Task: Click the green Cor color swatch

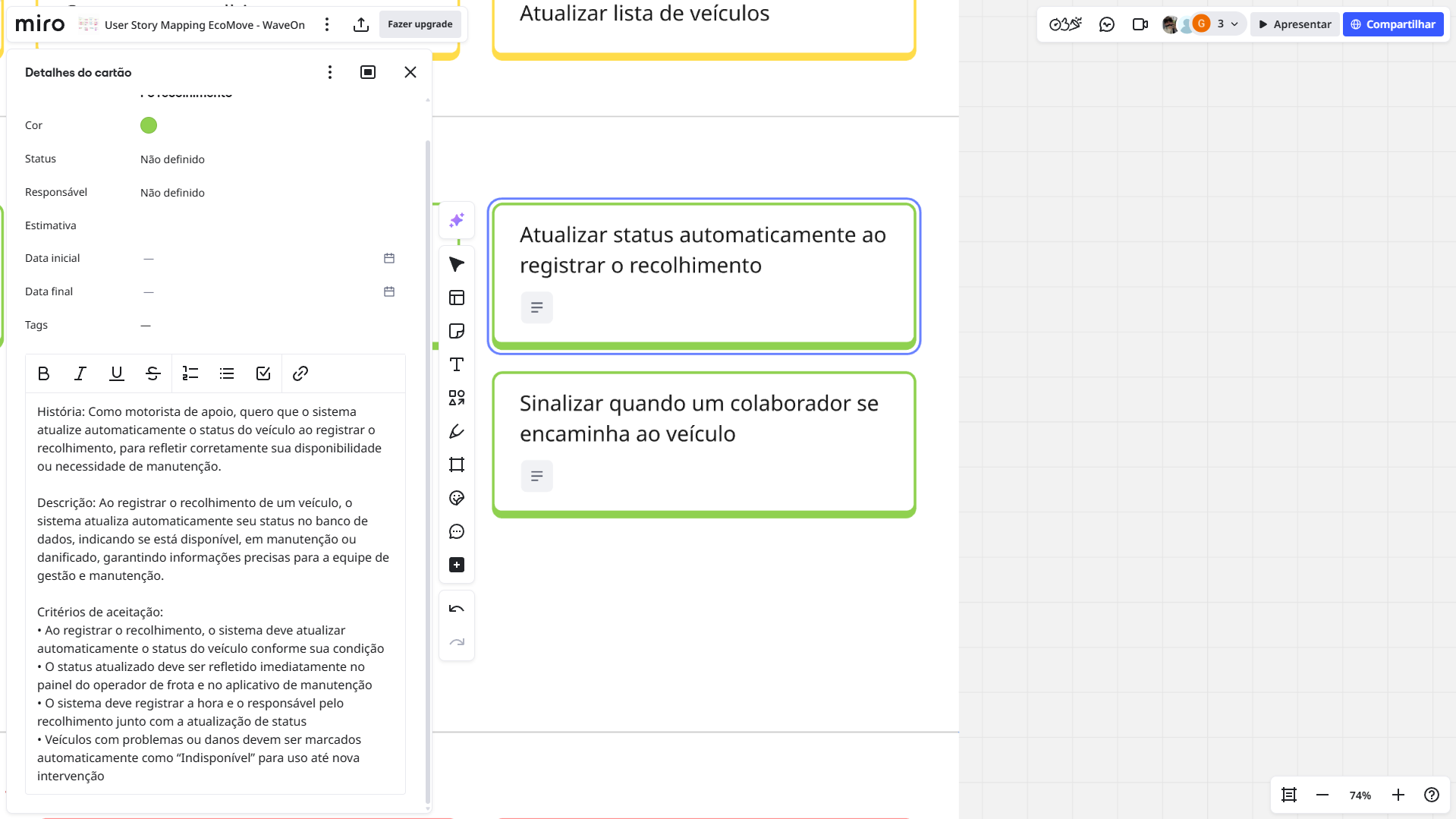Action: click(149, 125)
